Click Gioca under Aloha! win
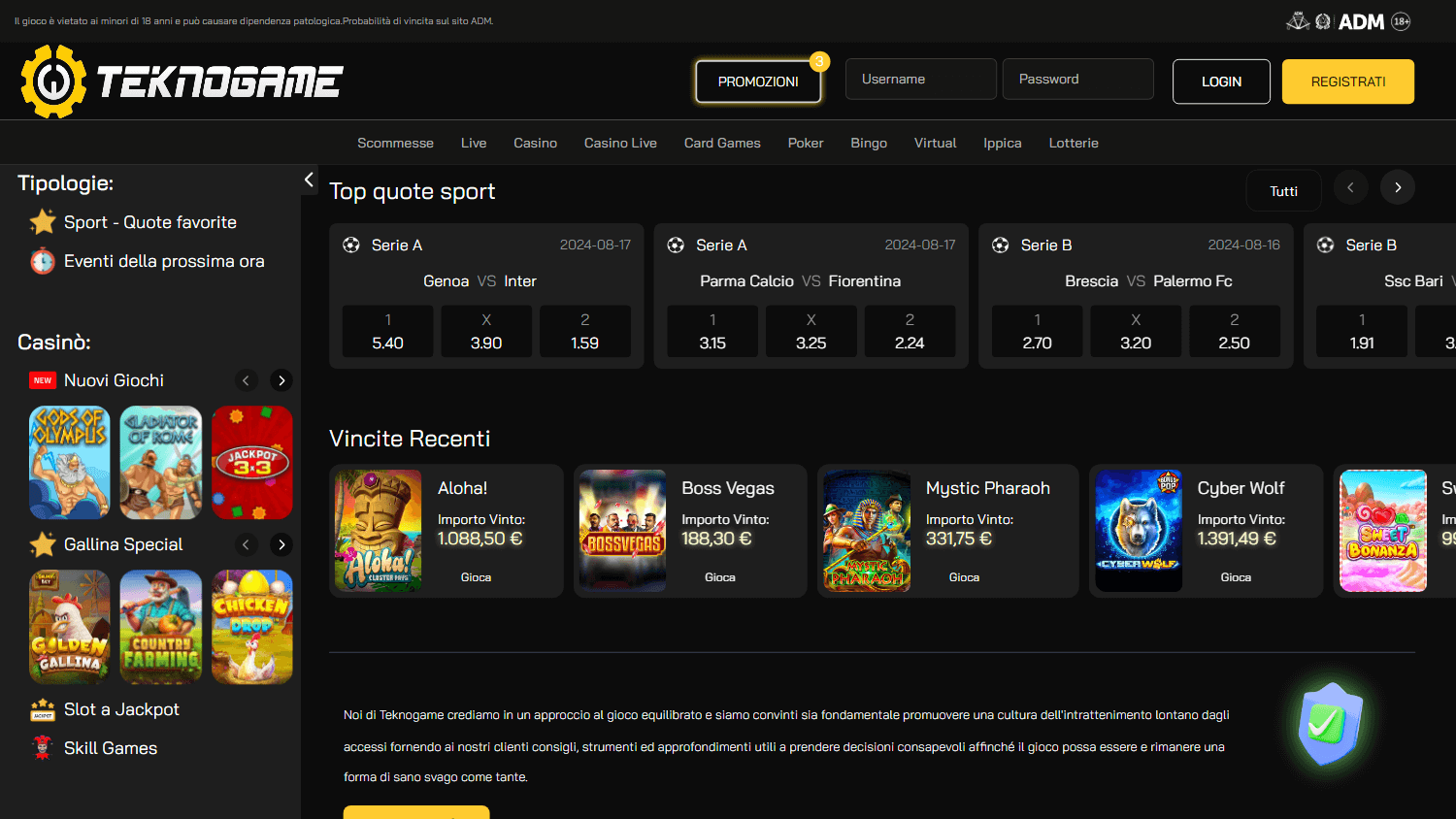The width and height of the screenshot is (1456, 819). point(476,577)
